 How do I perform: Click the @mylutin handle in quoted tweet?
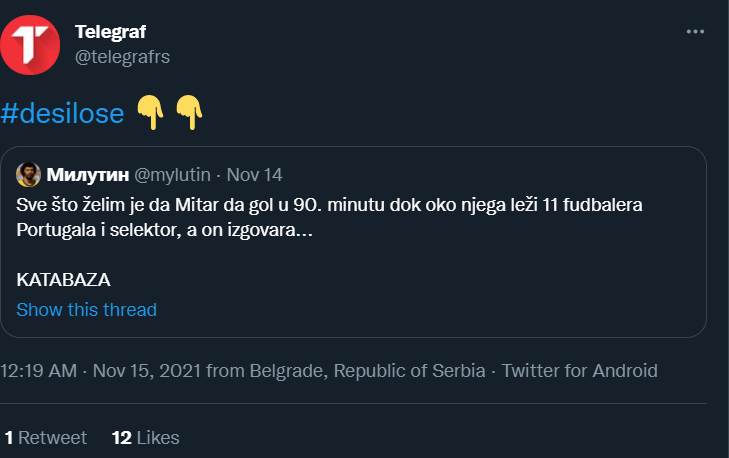(172, 175)
